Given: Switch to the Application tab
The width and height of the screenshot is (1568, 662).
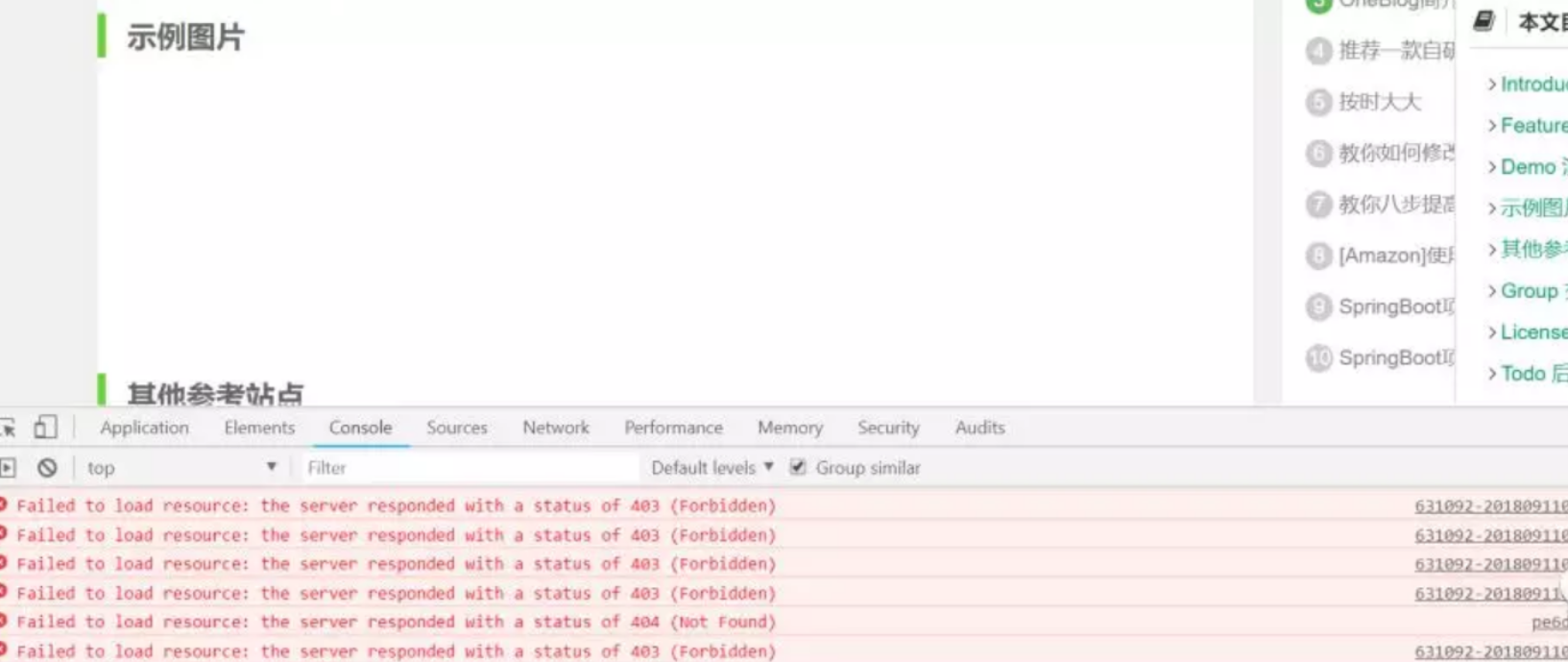Looking at the screenshot, I should tap(144, 428).
